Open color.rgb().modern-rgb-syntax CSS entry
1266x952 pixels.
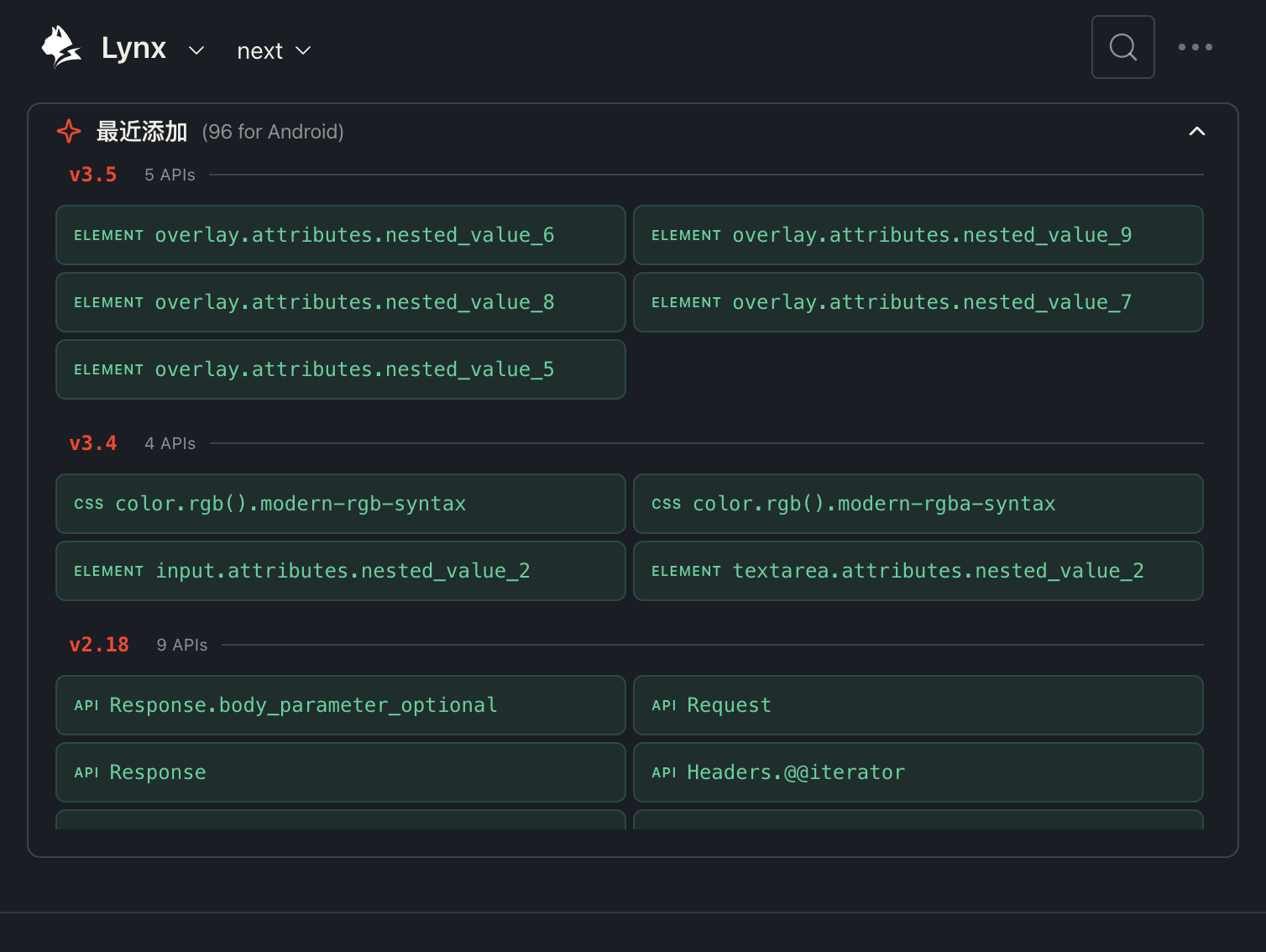pyautogui.click(x=340, y=504)
